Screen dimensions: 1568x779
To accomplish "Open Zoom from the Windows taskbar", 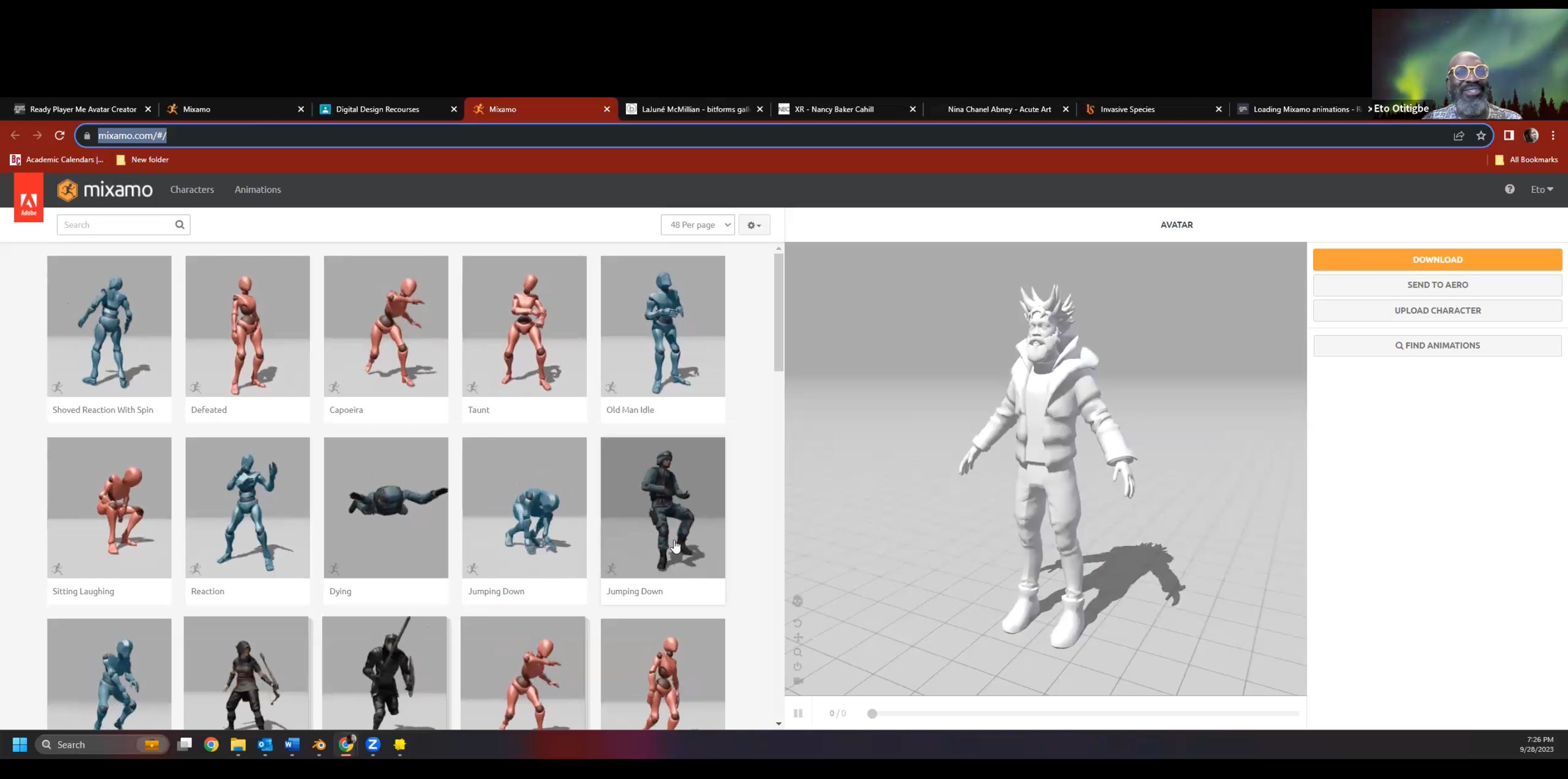I will [373, 744].
